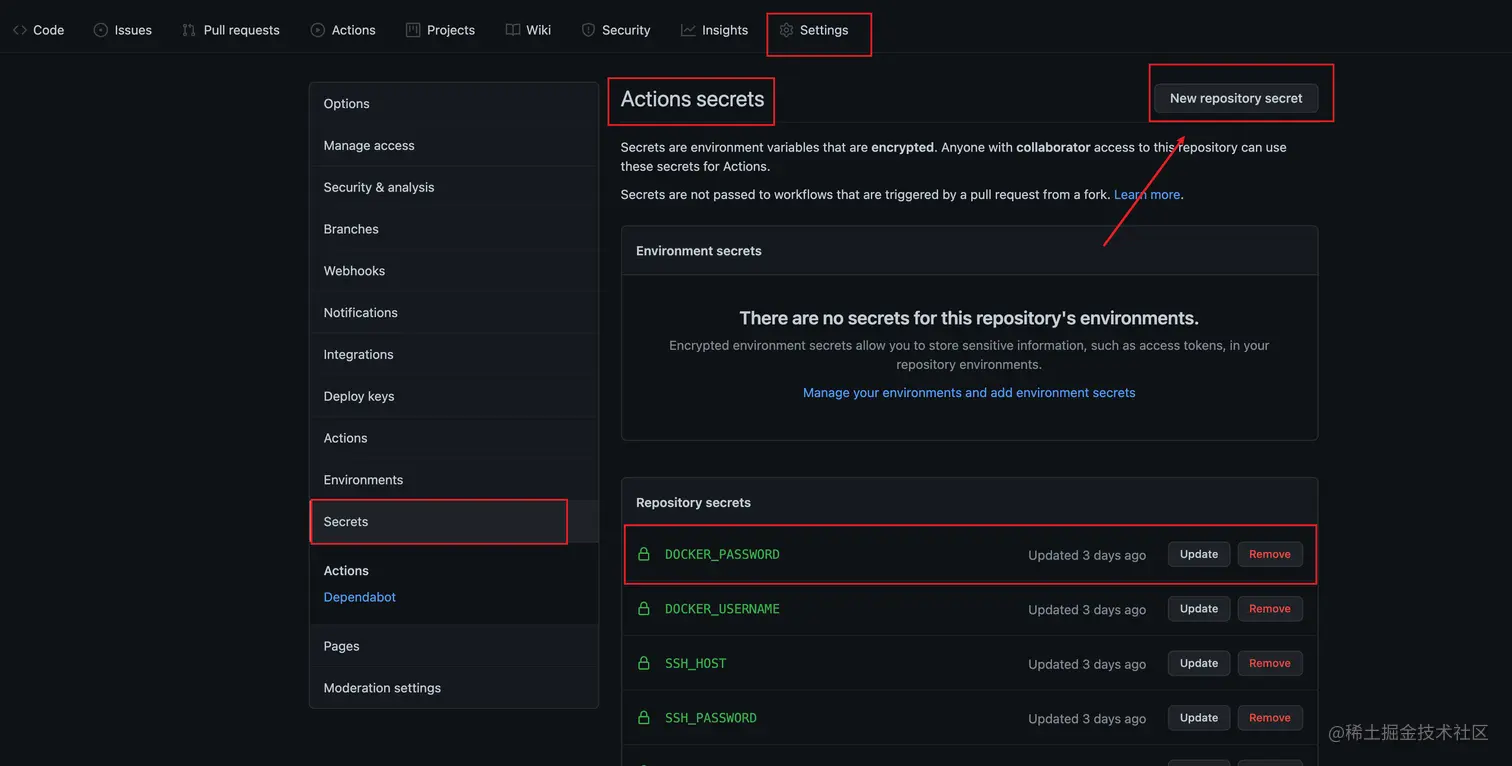Click the SSH_PASSWORD secret name
1512x766 pixels.
(711, 718)
